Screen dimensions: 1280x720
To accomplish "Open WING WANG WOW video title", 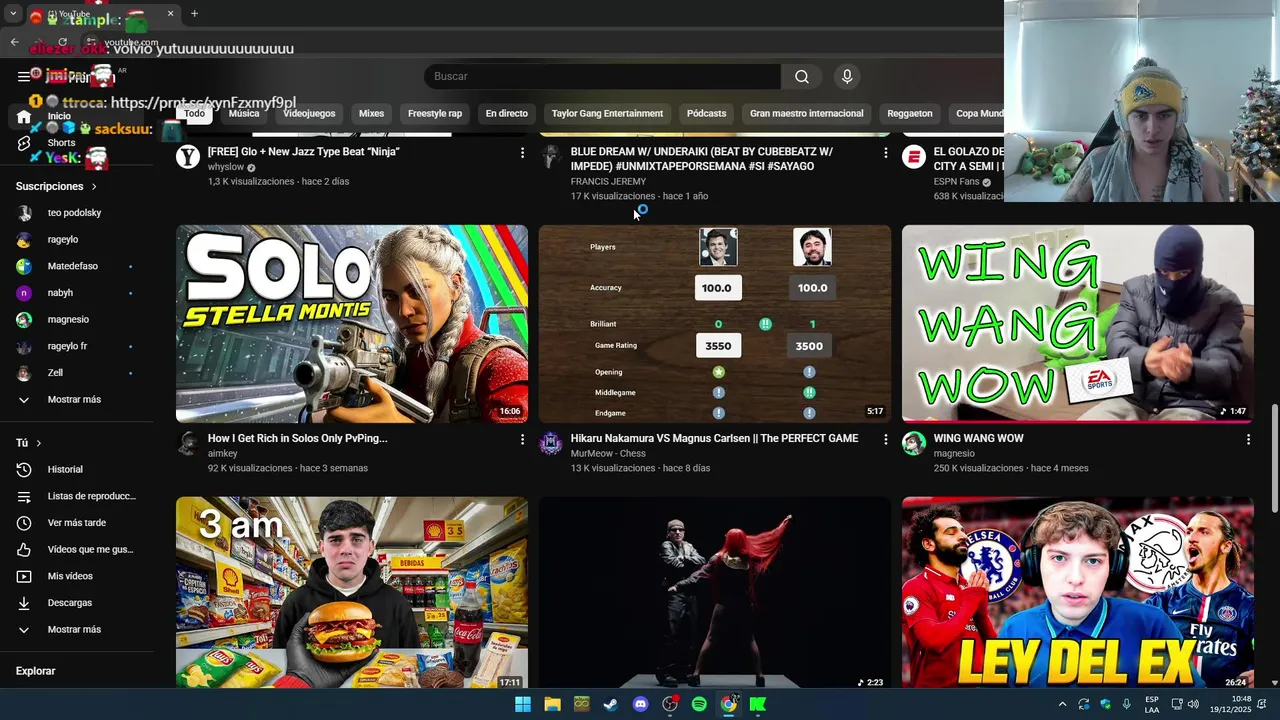I will click(978, 439).
